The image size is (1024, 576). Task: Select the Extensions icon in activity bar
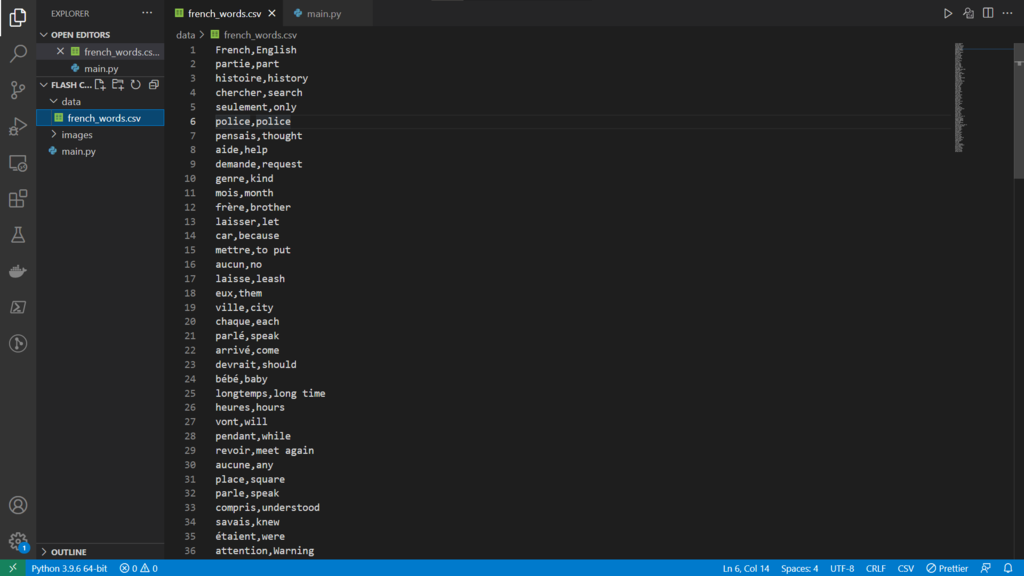click(19, 199)
